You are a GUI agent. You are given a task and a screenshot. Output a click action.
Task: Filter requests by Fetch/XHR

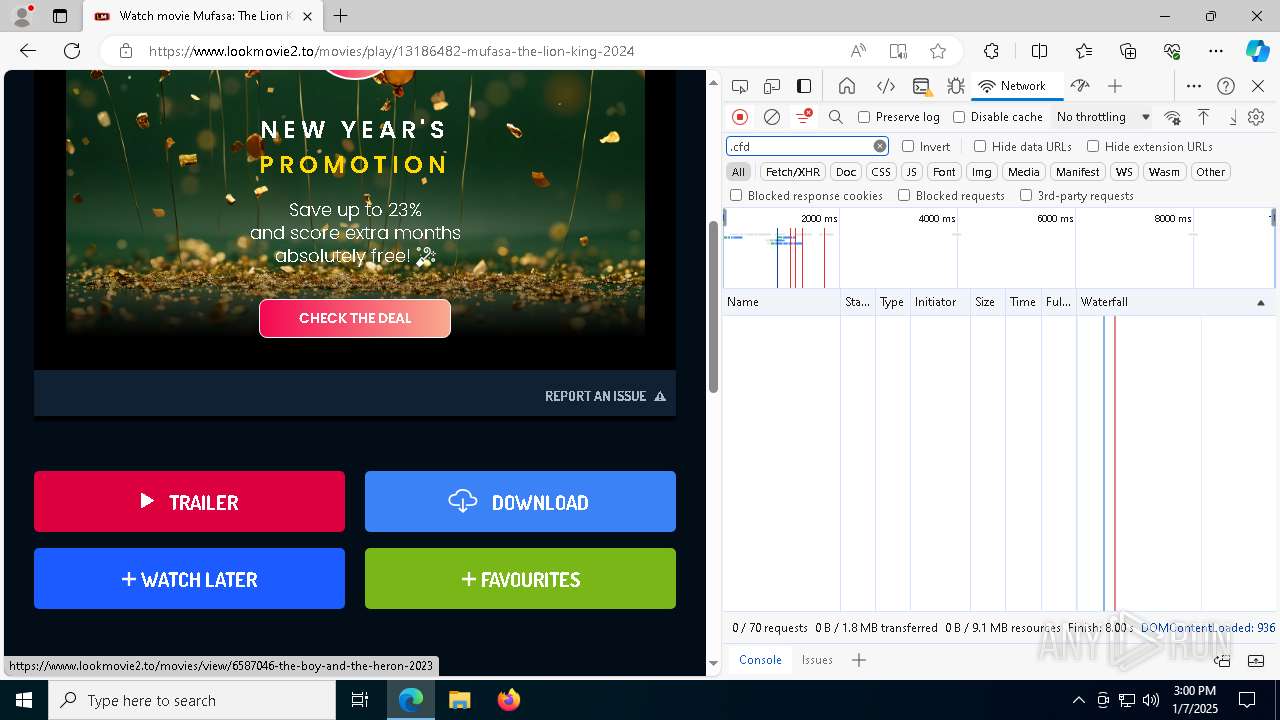coord(793,172)
